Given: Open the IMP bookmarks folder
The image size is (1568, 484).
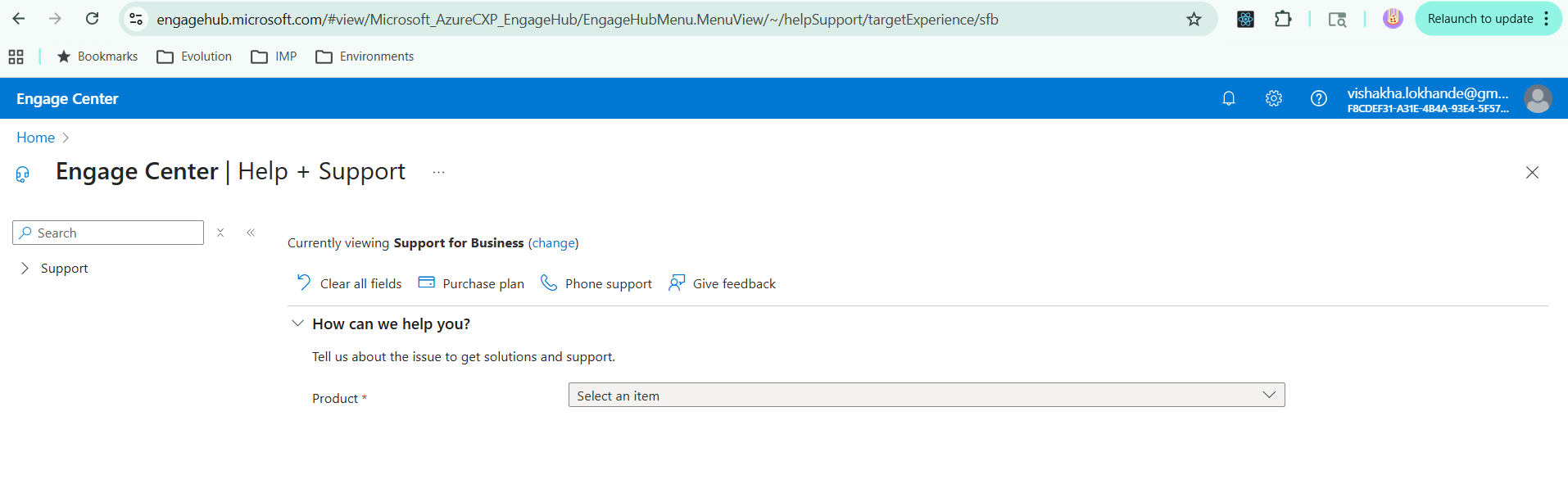Looking at the screenshot, I should [274, 57].
